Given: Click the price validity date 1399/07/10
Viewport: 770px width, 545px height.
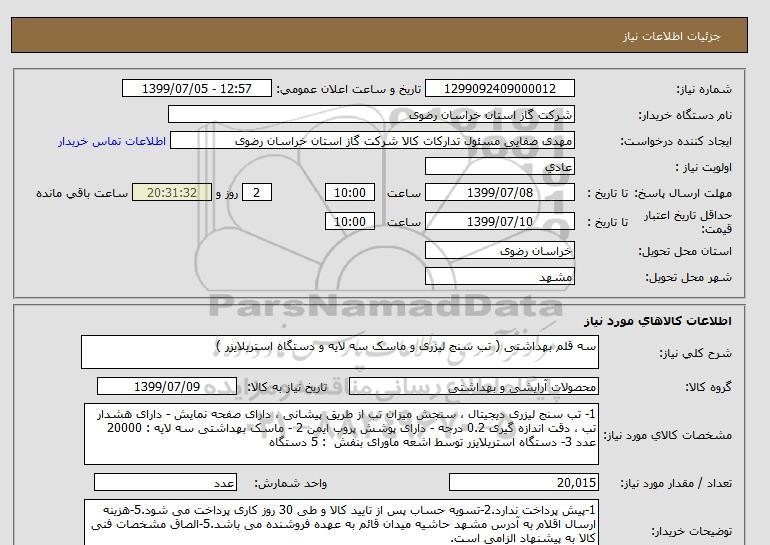Looking at the screenshot, I should (x=499, y=221).
